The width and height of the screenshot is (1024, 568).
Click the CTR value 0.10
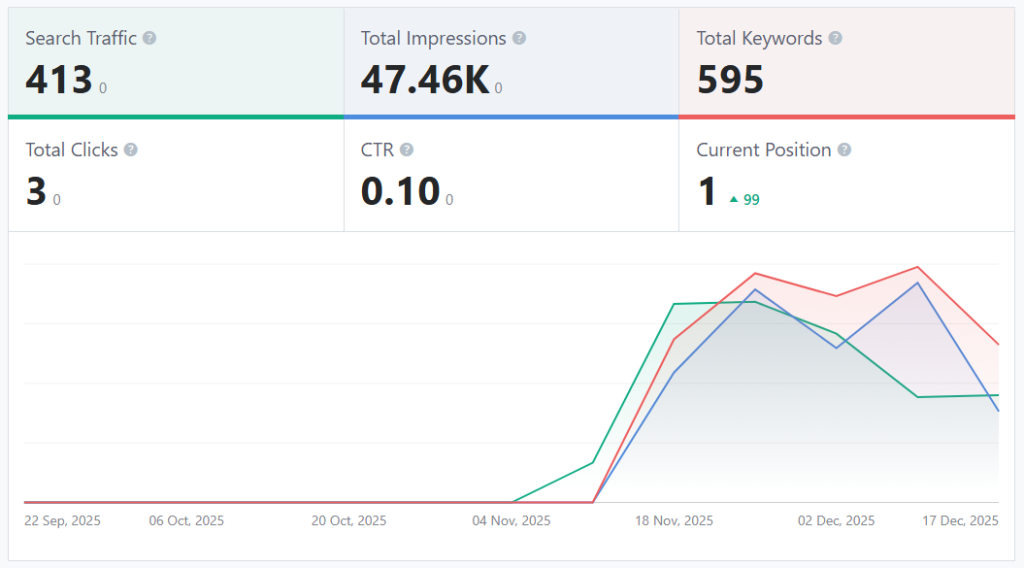[400, 191]
